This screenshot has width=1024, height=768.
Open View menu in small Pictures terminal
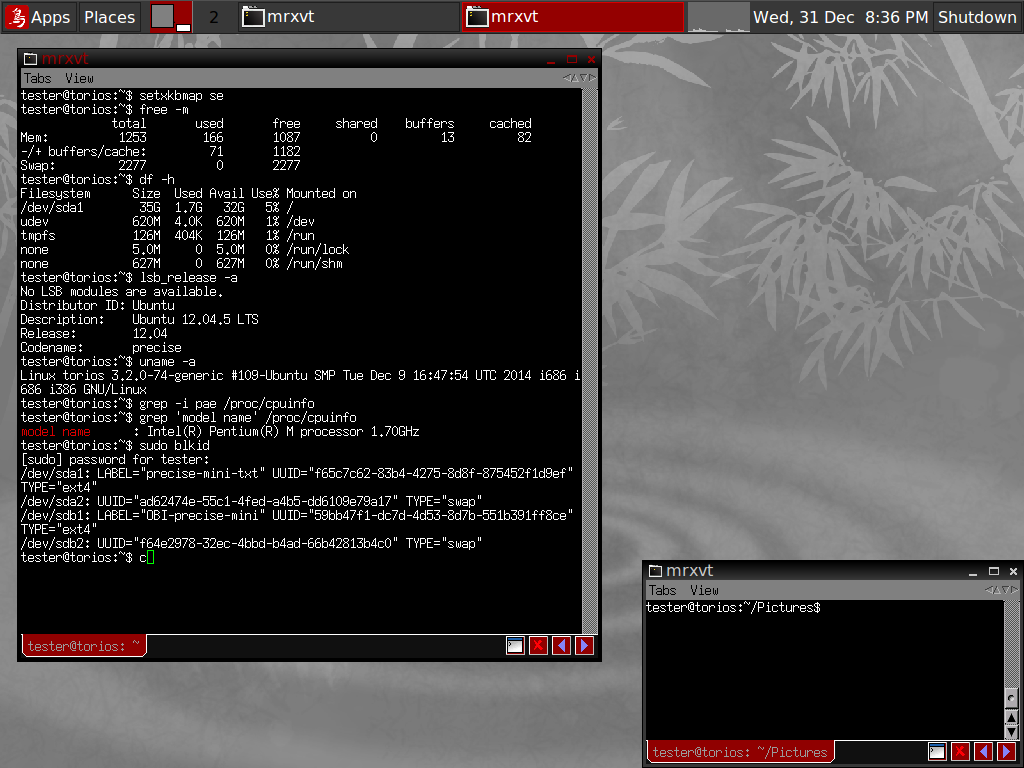704,590
